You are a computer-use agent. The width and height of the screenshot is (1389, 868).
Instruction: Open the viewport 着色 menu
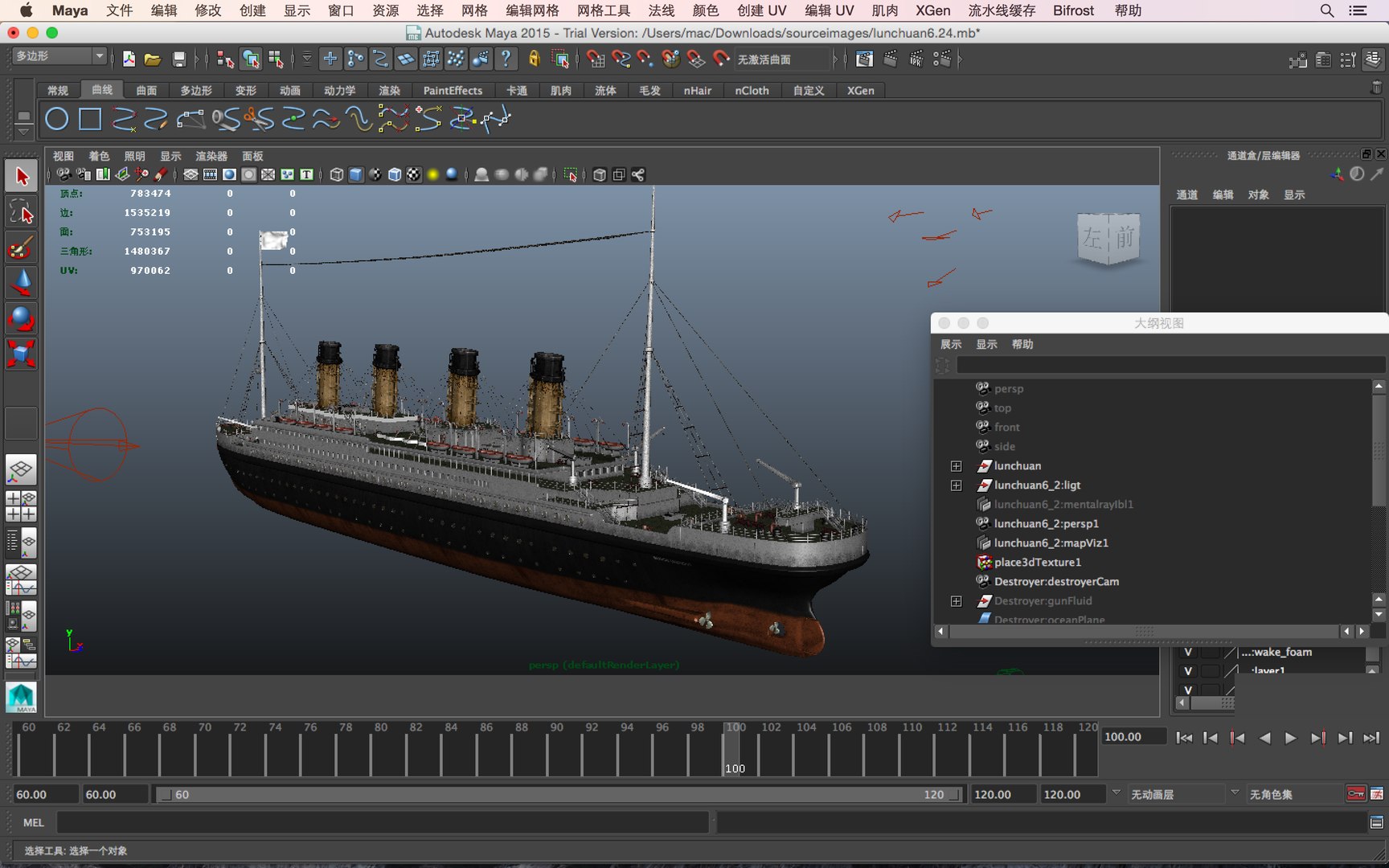(99, 156)
